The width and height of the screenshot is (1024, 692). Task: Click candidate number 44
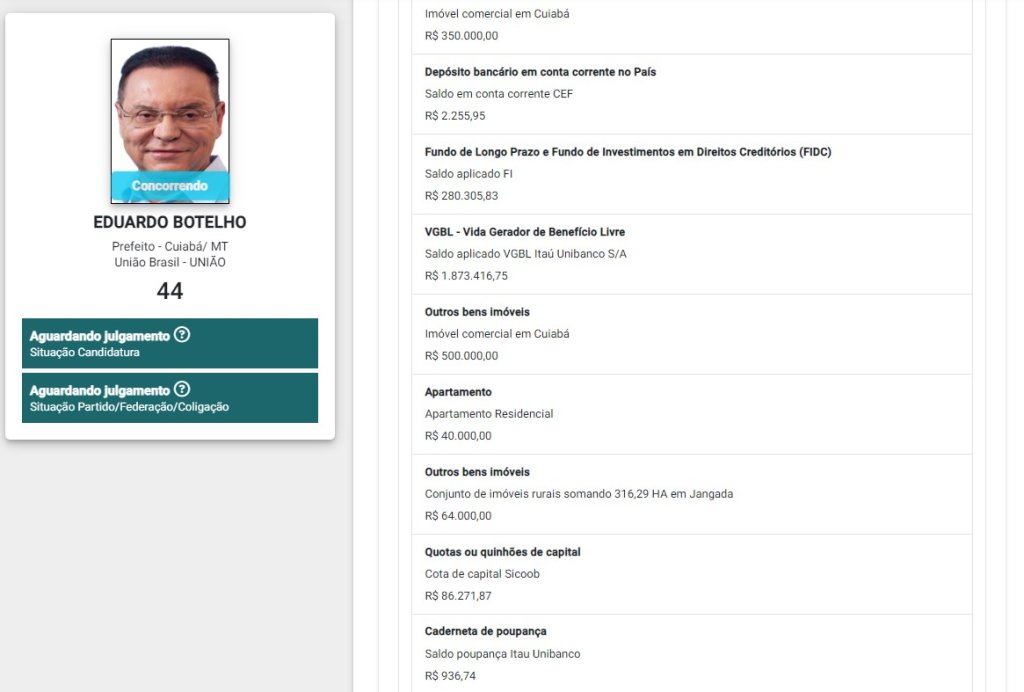170,291
